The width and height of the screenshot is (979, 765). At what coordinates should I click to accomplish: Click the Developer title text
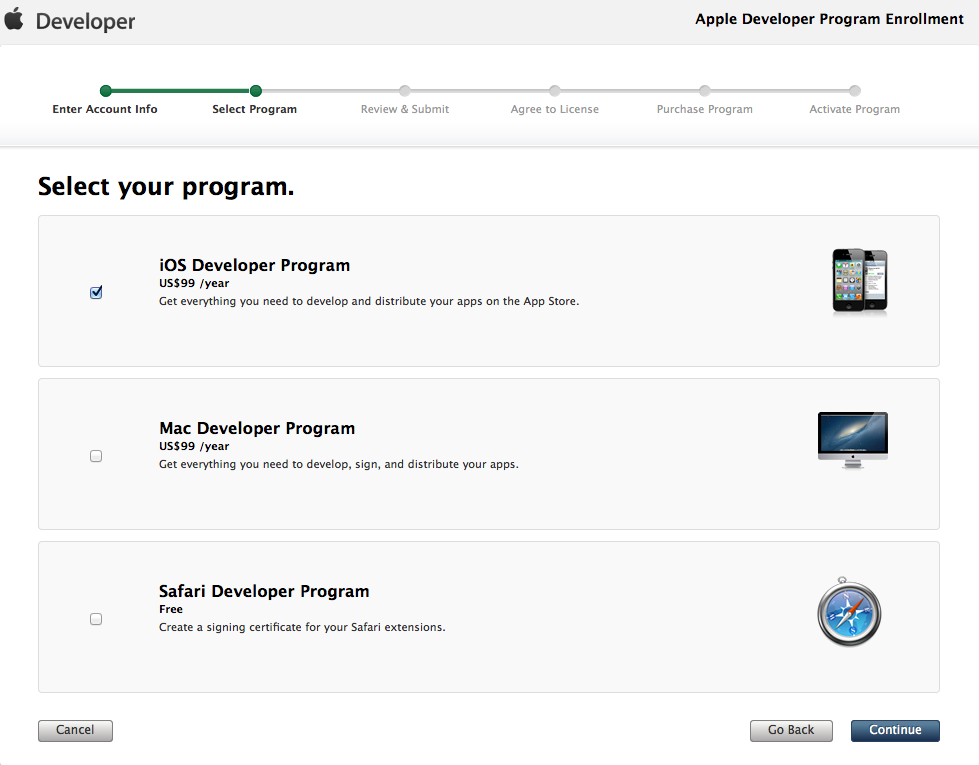[85, 21]
